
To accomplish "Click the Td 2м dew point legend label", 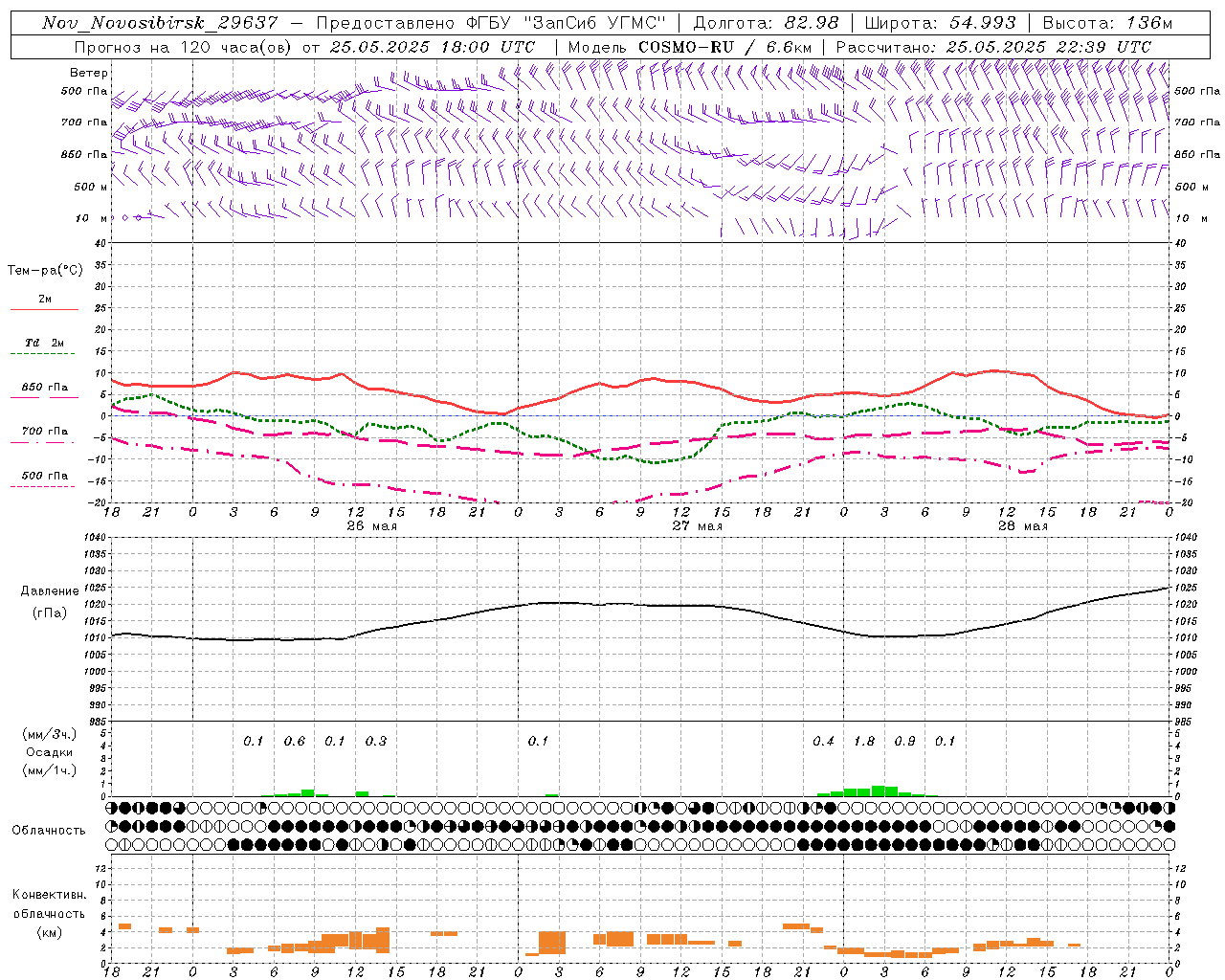I will click(x=45, y=343).
